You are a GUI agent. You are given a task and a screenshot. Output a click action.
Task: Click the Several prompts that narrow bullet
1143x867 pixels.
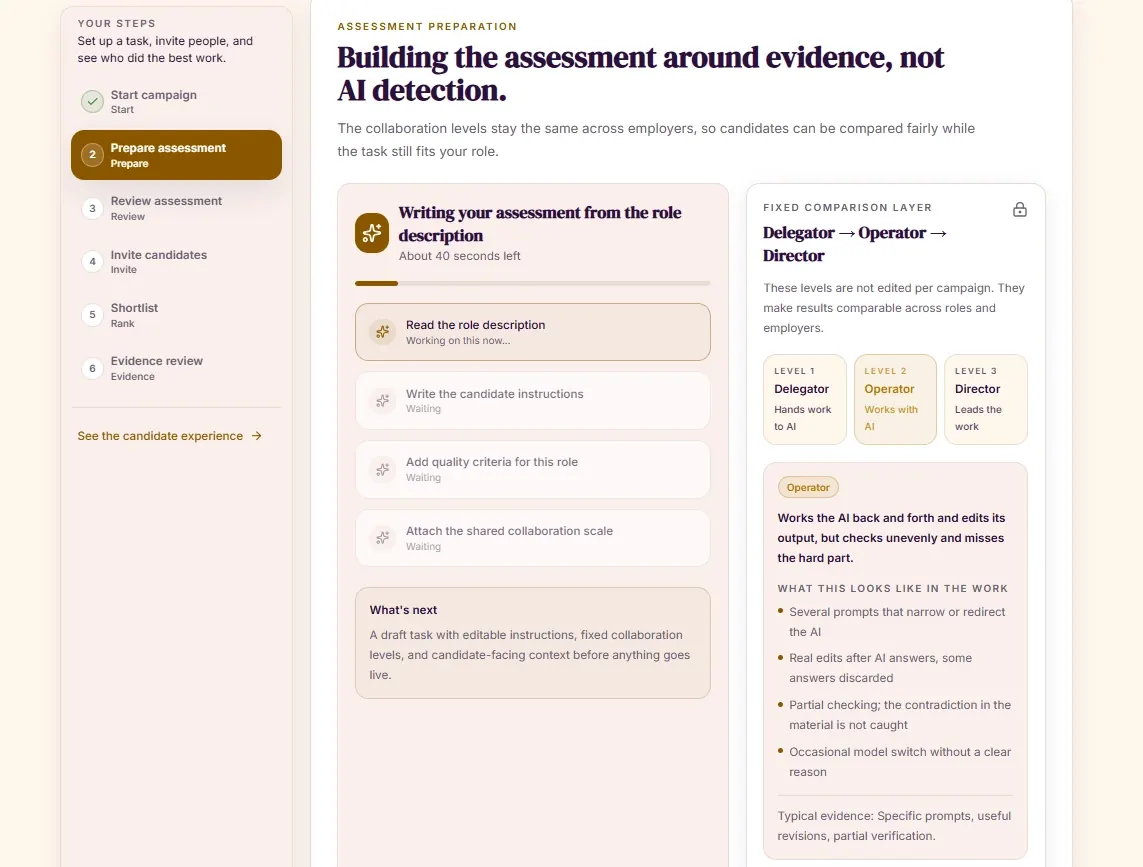coord(897,622)
